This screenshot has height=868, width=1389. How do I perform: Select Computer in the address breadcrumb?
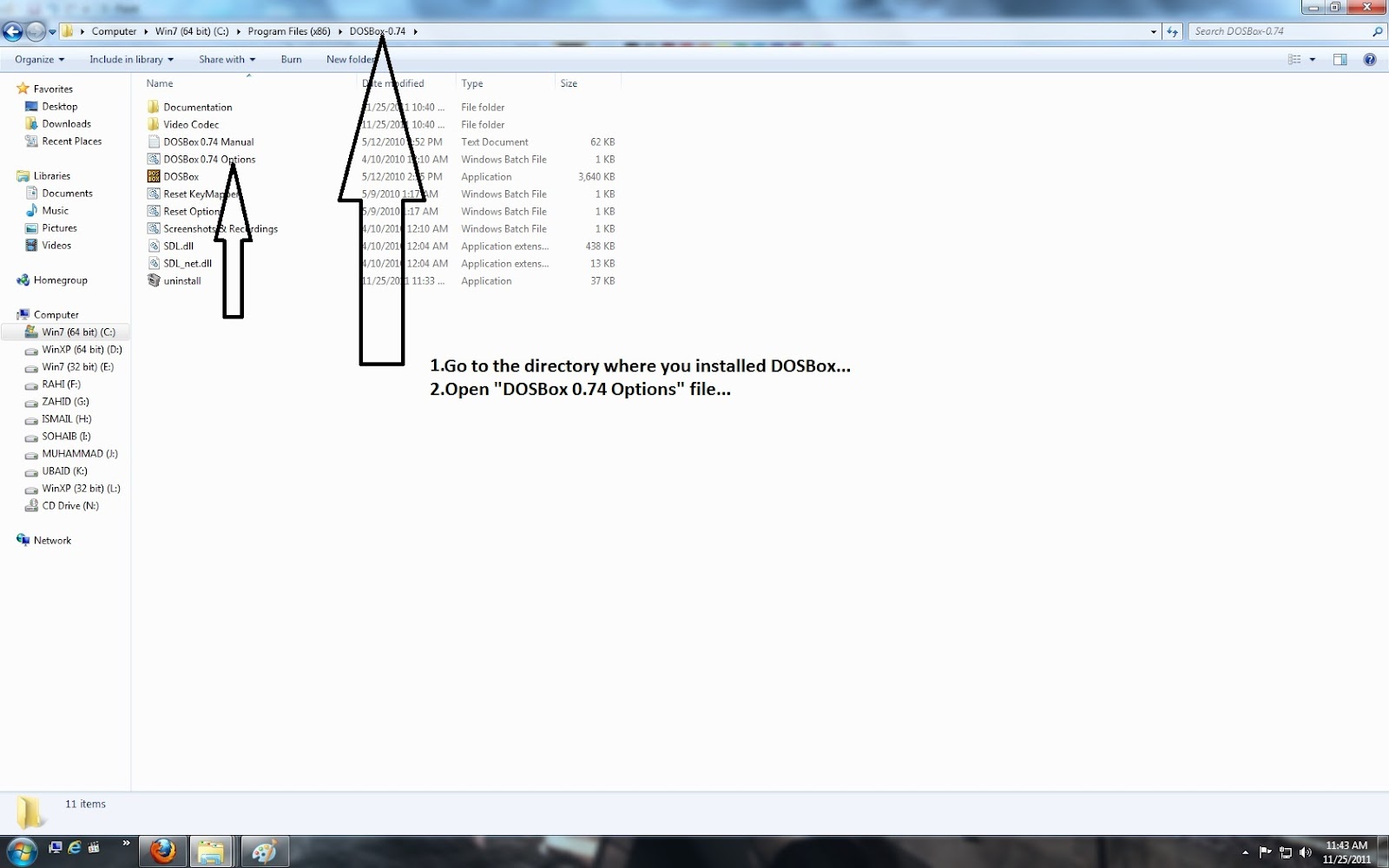click(x=114, y=31)
